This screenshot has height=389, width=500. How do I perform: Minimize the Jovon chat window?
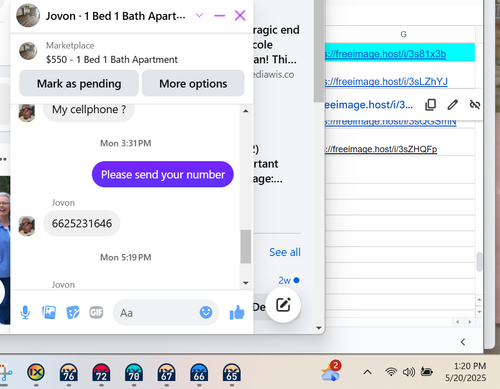[x=219, y=15]
